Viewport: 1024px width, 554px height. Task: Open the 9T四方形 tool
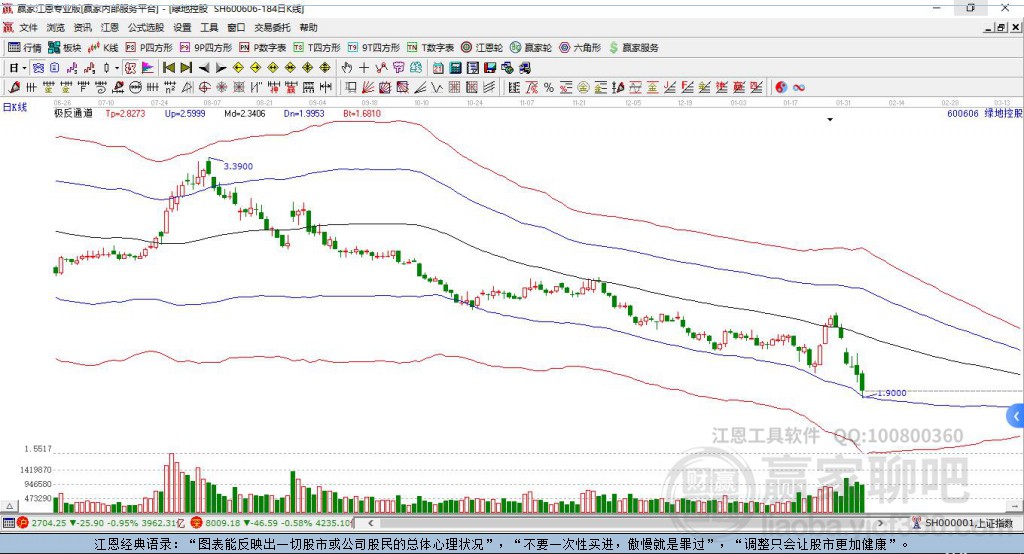[374, 48]
